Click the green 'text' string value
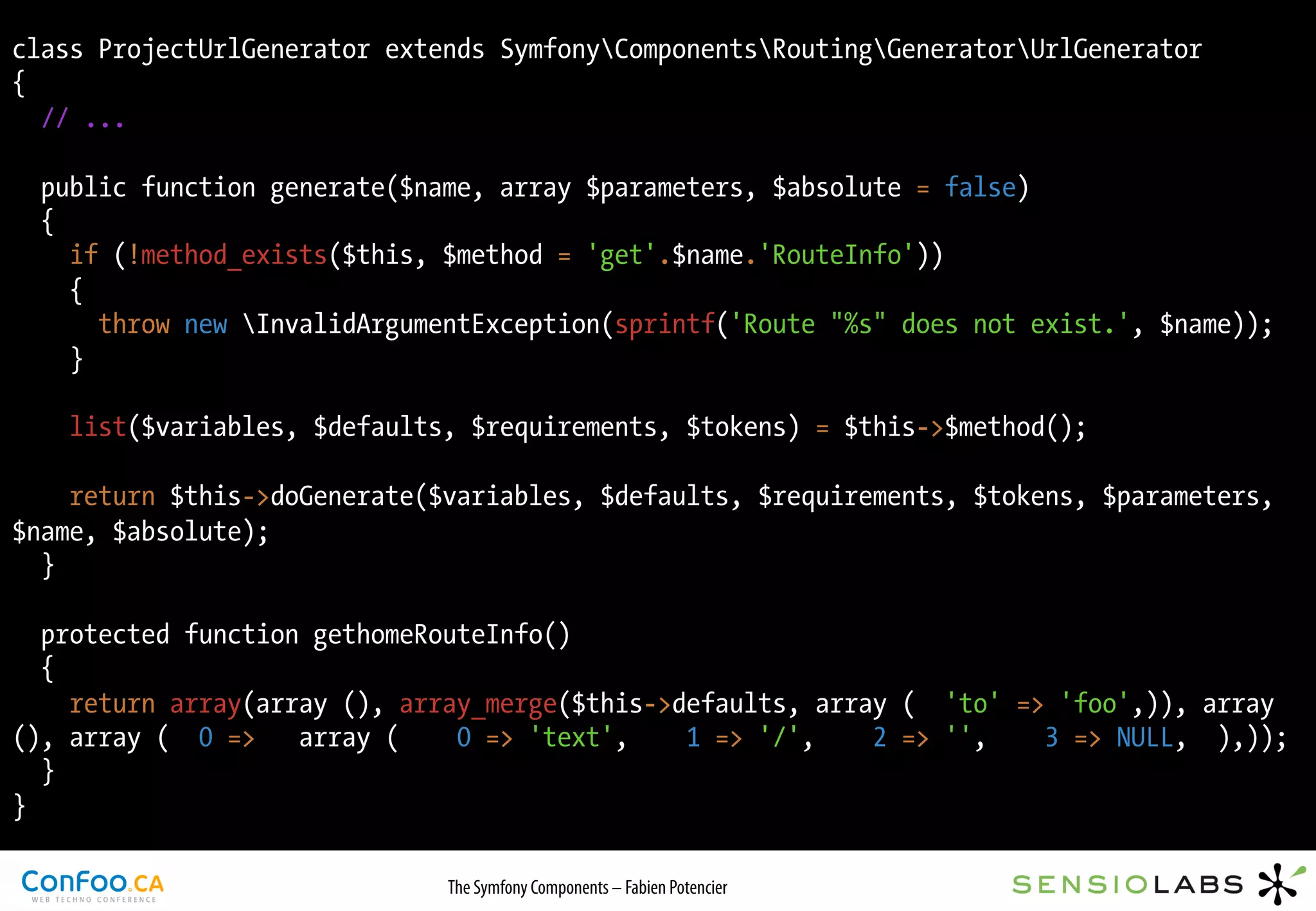The width and height of the screenshot is (1316, 911). (x=571, y=738)
